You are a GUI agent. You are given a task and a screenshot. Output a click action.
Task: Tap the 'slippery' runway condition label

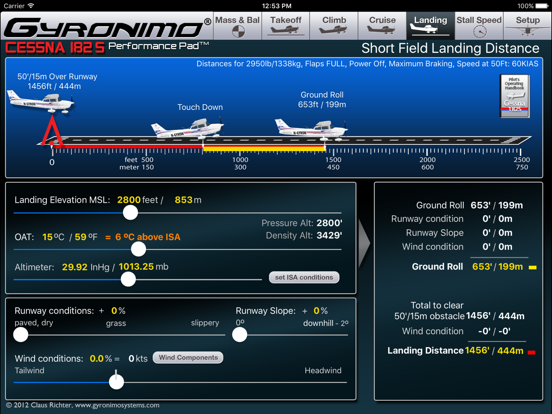[x=205, y=323]
